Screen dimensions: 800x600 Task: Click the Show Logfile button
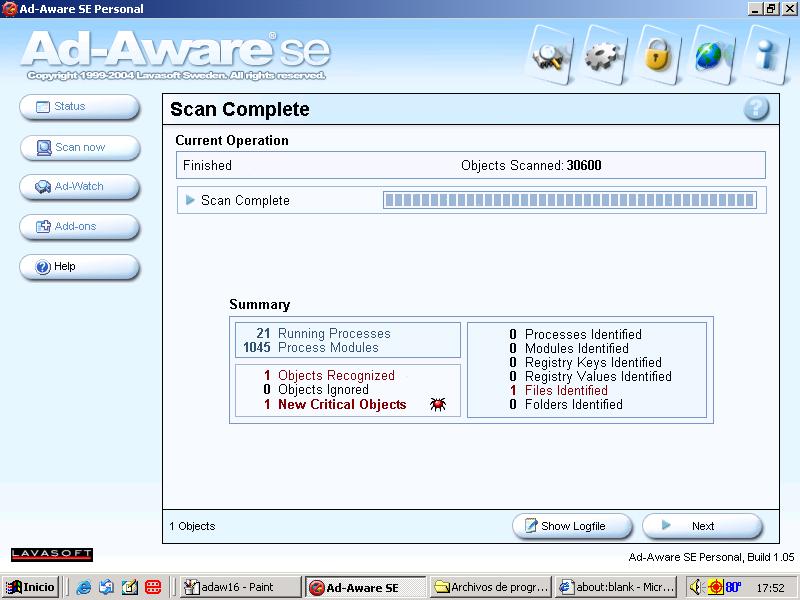point(572,526)
